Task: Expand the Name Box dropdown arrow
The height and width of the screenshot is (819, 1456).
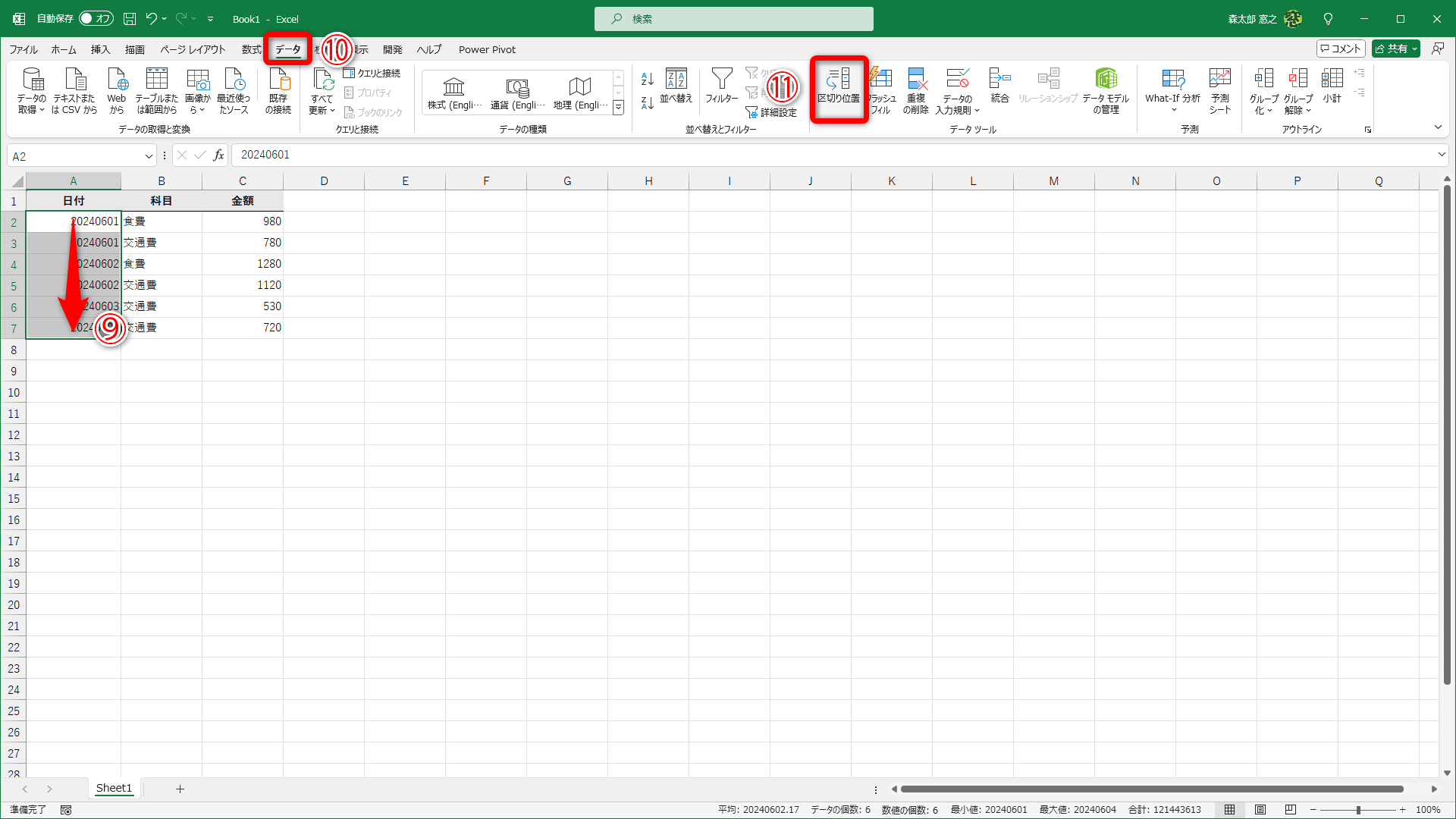Action: (149, 156)
